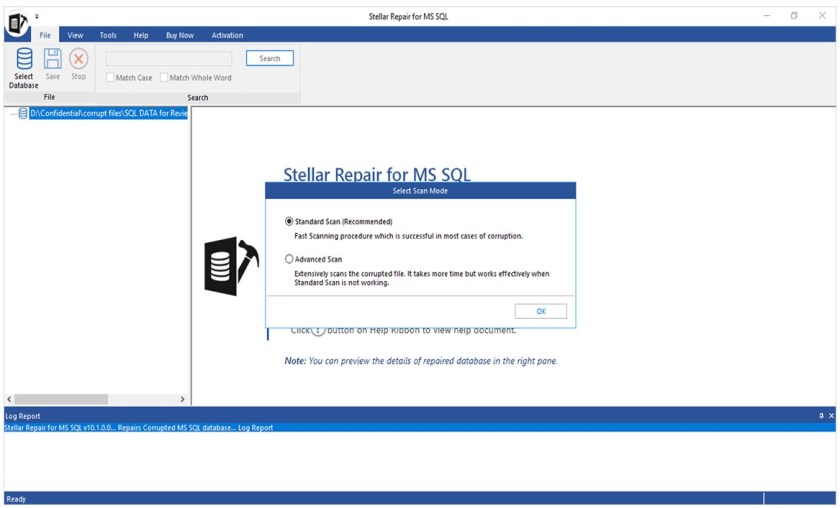Click the Save icon in ribbon
The image size is (840, 508).
[x=52, y=60]
